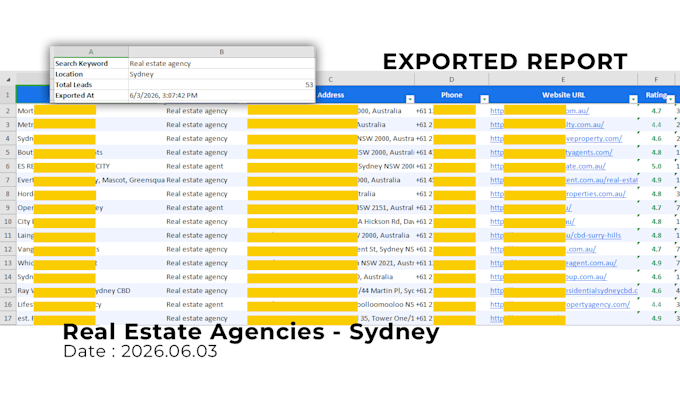Screen dimensions: 680x409
Task: Select column F header
Action: pos(656,79)
